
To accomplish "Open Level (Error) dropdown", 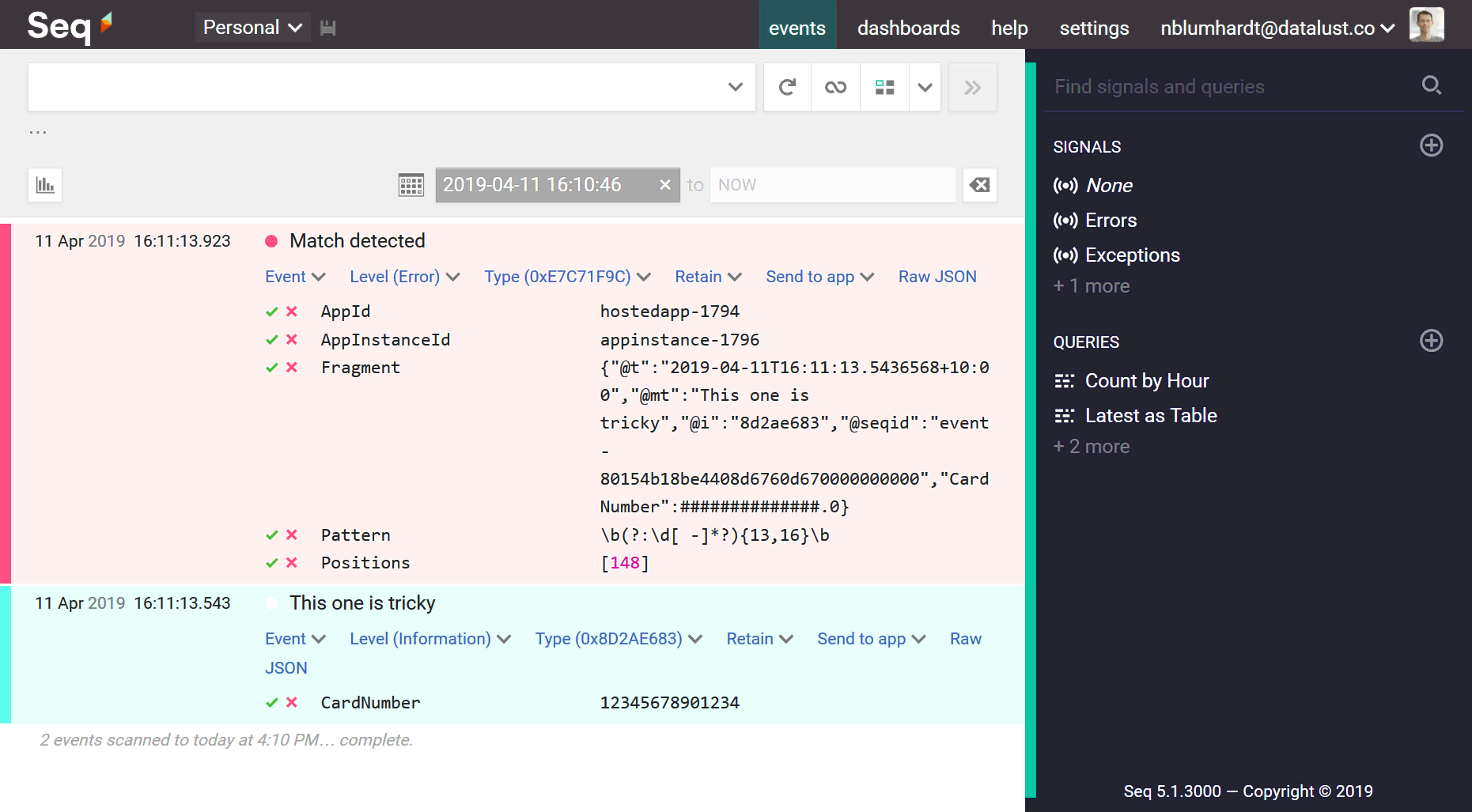I will pos(405,277).
